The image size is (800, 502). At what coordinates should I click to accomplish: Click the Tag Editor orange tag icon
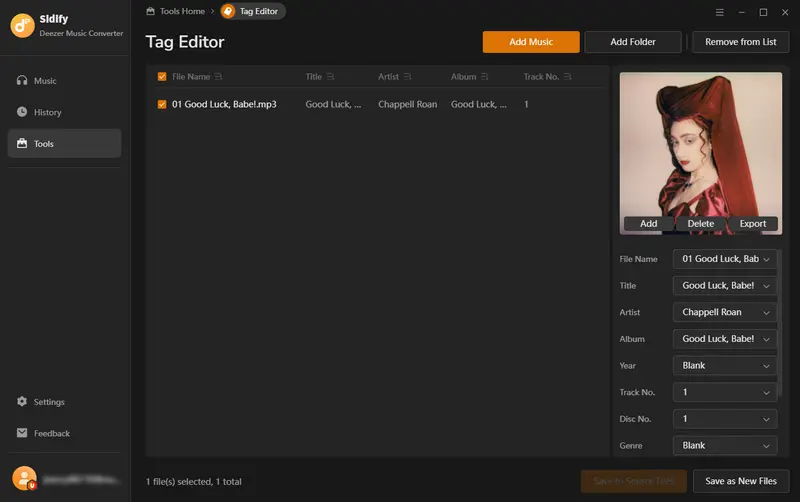(x=229, y=11)
